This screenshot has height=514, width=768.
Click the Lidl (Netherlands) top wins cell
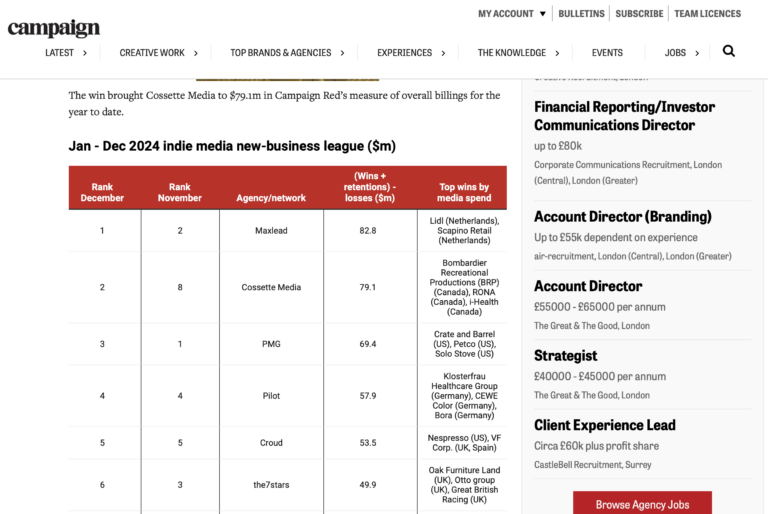[x=464, y=230]
